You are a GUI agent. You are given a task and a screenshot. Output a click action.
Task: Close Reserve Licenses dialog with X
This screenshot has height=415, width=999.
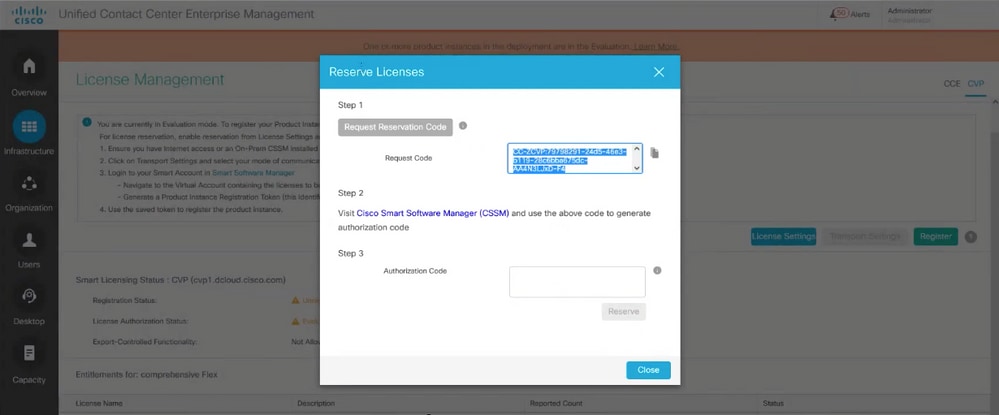[x=659, y=72]
